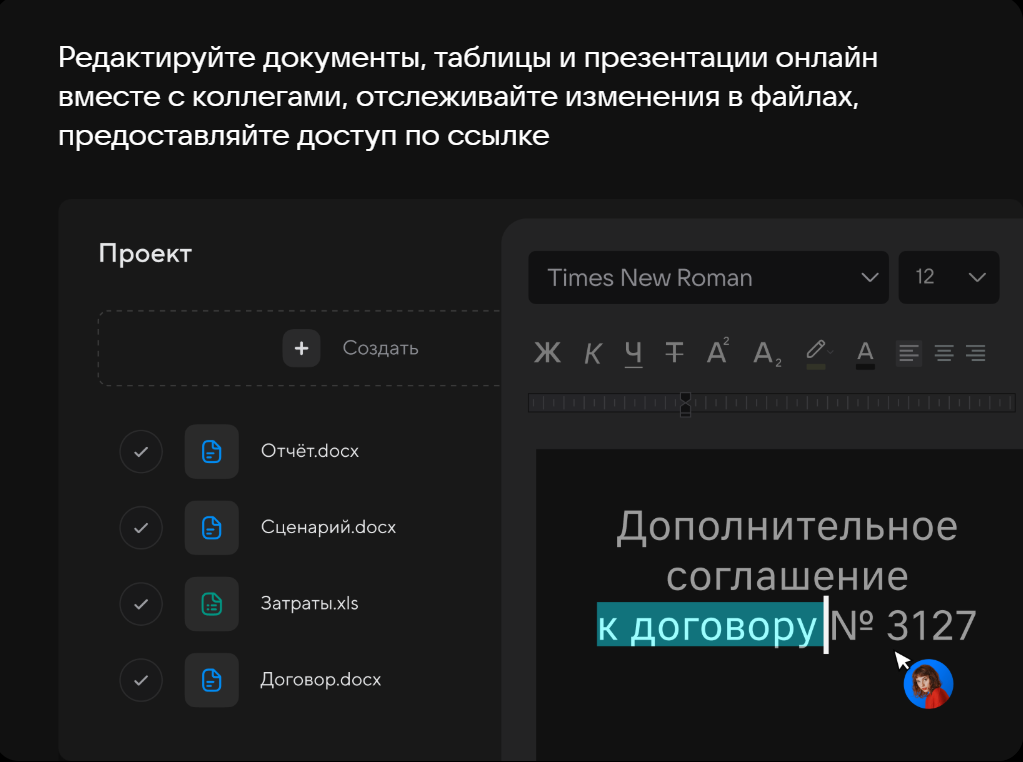Image resolution: width=1023 pixels, height=762 pixels.
Task: Toggle strikethrough formatting icon
Action: pyautogui.click(x=674, y=353)
